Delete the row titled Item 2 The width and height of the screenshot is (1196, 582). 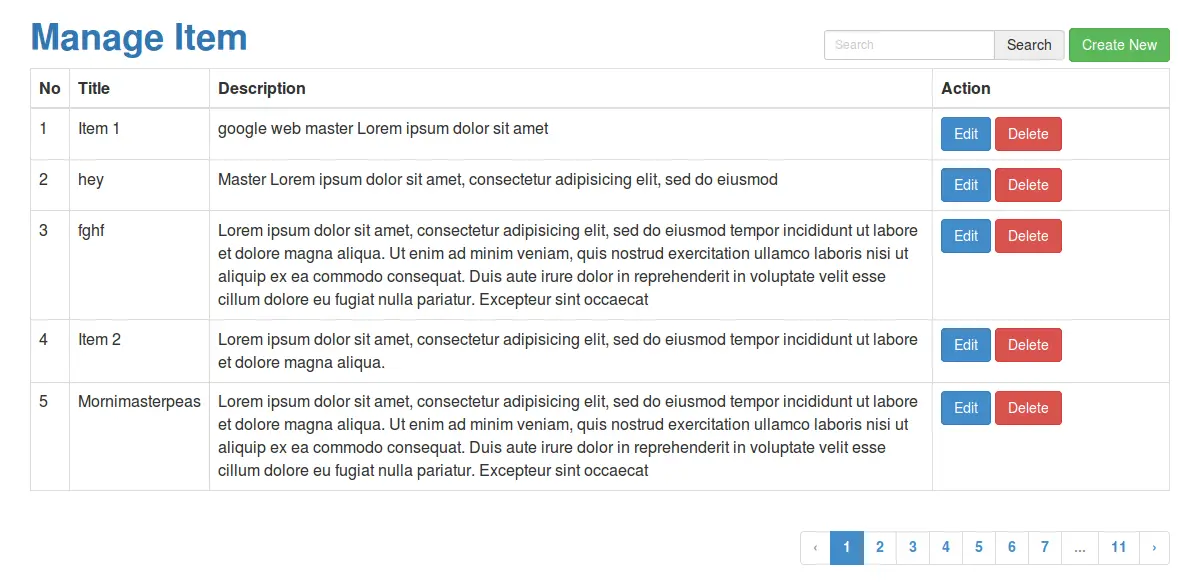pos(1028,344)
